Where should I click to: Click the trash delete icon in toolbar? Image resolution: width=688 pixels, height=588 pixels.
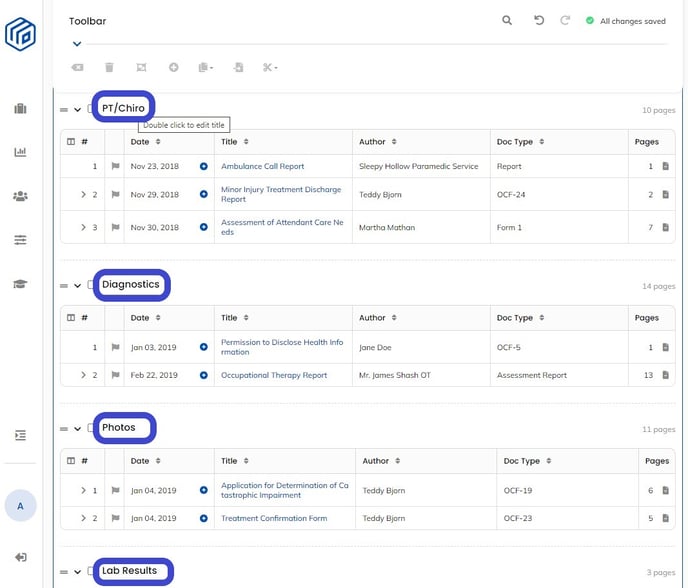(x=109, y=67)
